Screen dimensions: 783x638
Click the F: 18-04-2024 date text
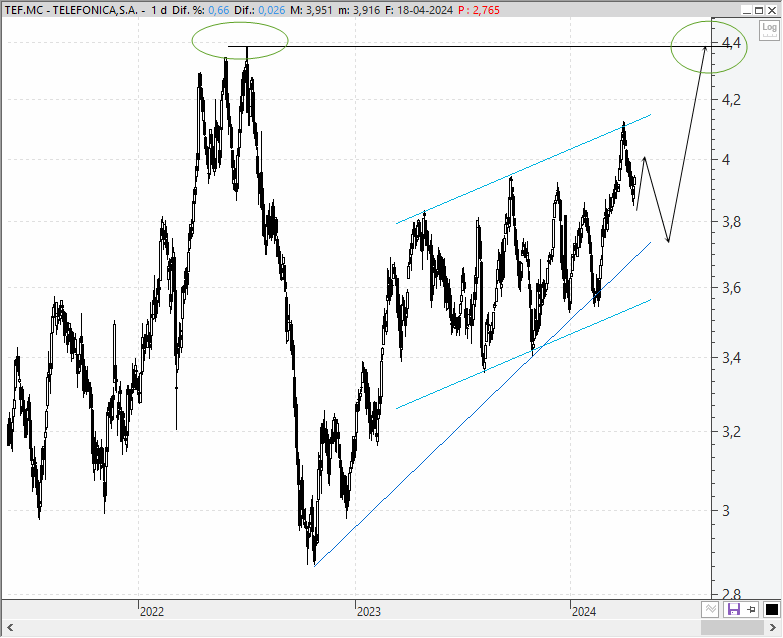419,10
